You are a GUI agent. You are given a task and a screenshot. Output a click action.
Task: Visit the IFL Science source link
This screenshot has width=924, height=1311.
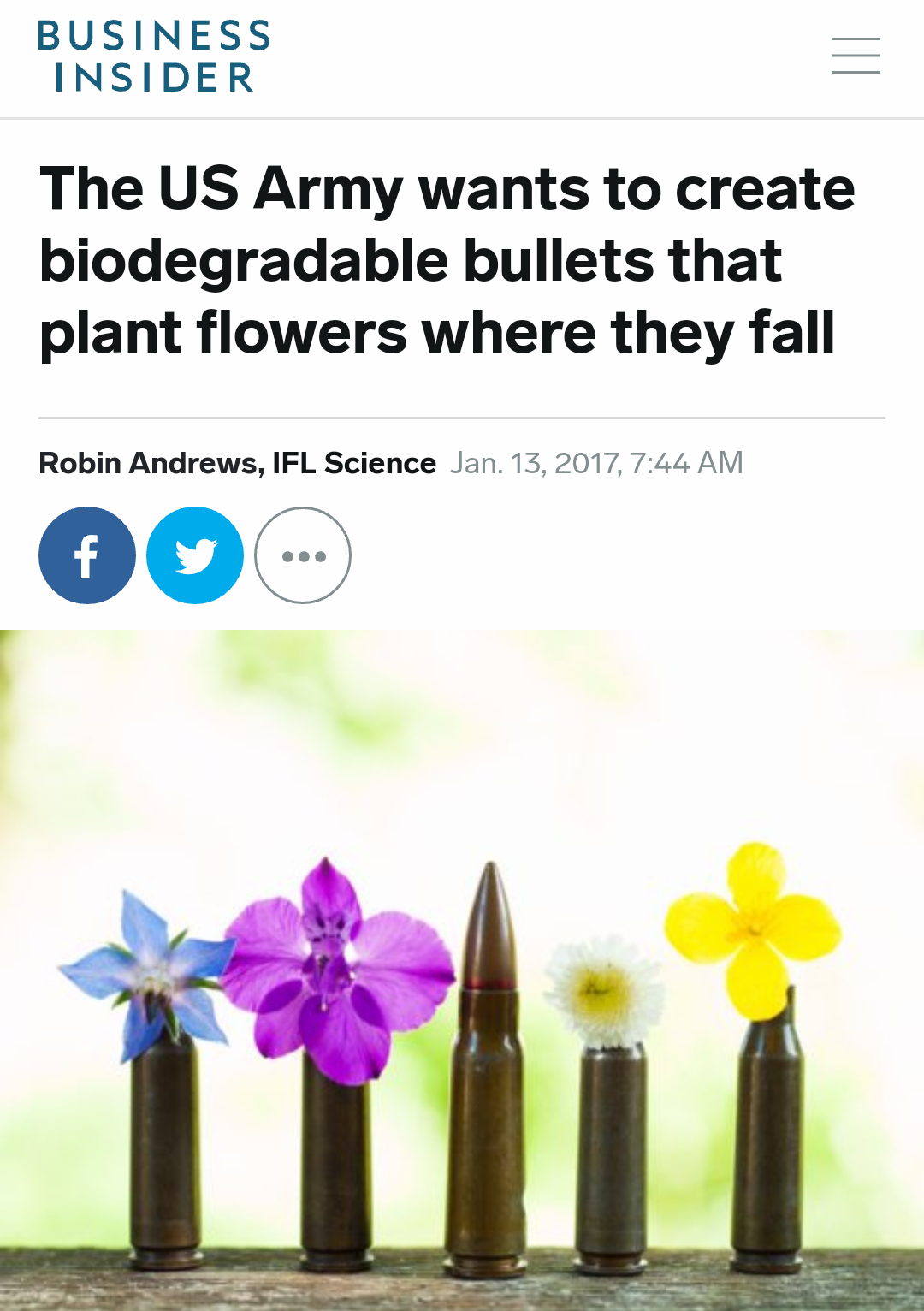pos(354,463)
